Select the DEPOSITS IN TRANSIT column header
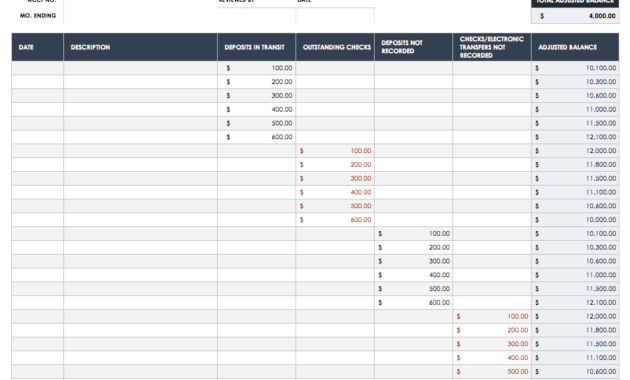This screenshot has height=380, width=630. click(256, 47)
